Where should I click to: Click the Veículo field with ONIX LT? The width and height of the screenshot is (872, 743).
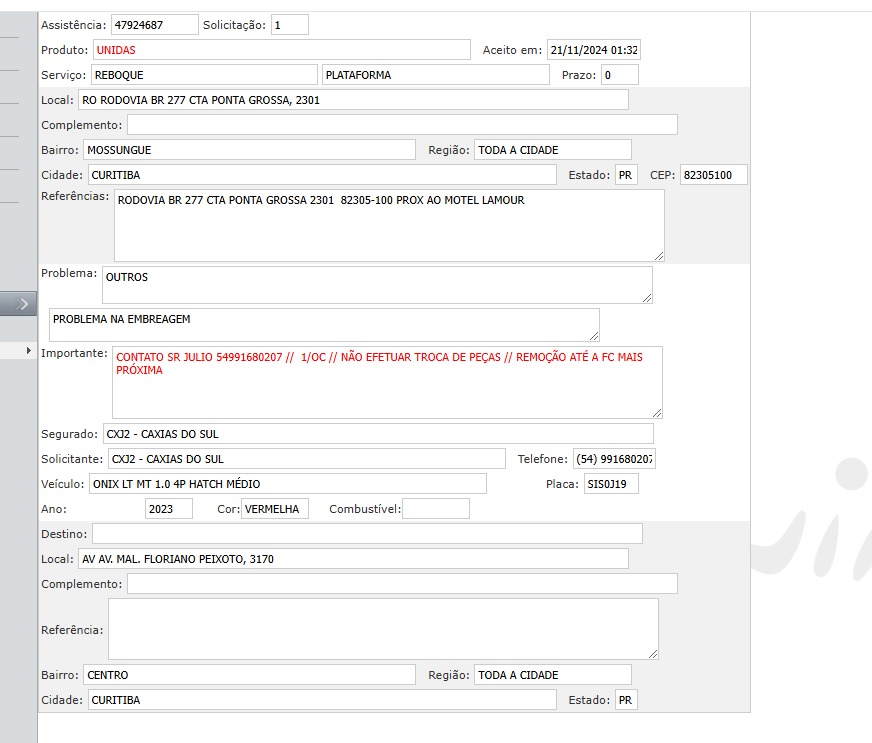coord(287,484)
